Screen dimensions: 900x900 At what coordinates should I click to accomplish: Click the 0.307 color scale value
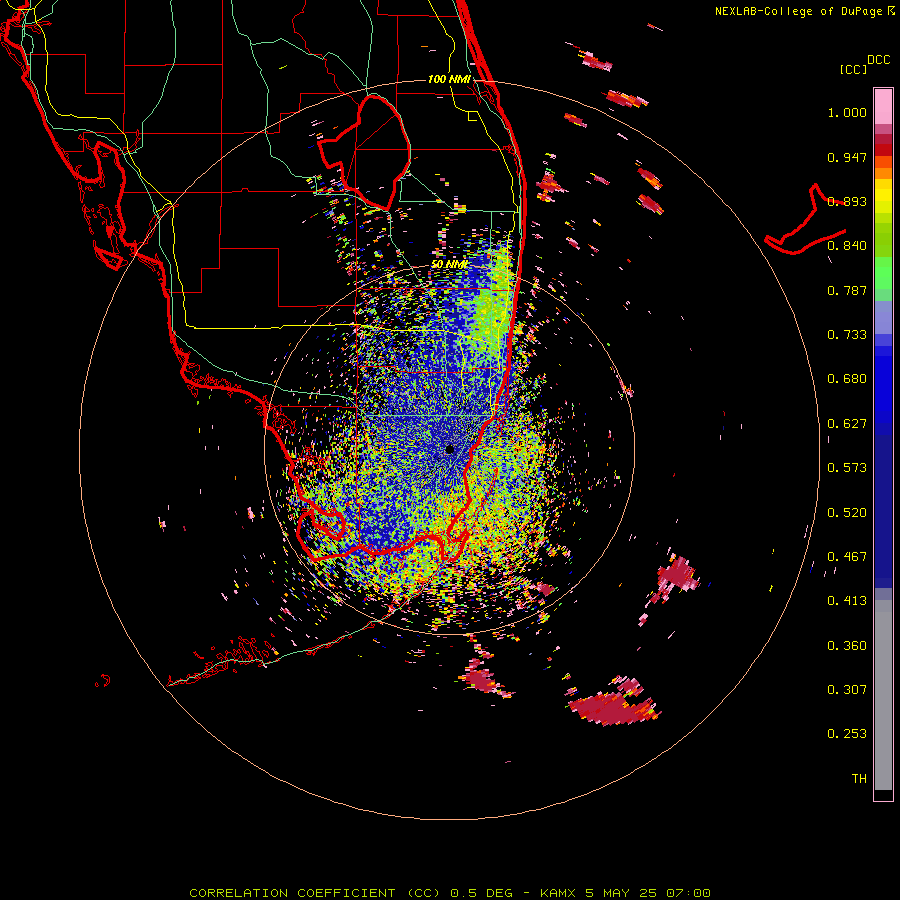pos(847,690)
